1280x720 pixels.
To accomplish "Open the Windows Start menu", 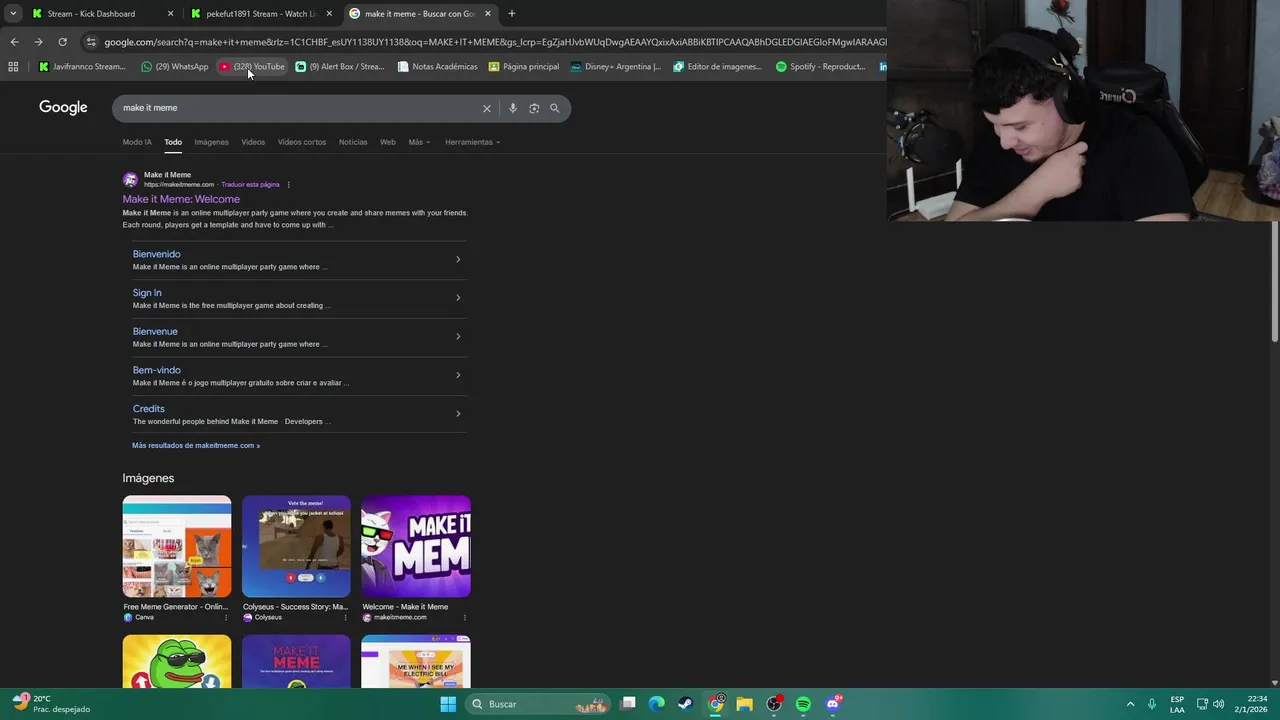I will coord(448,704).
